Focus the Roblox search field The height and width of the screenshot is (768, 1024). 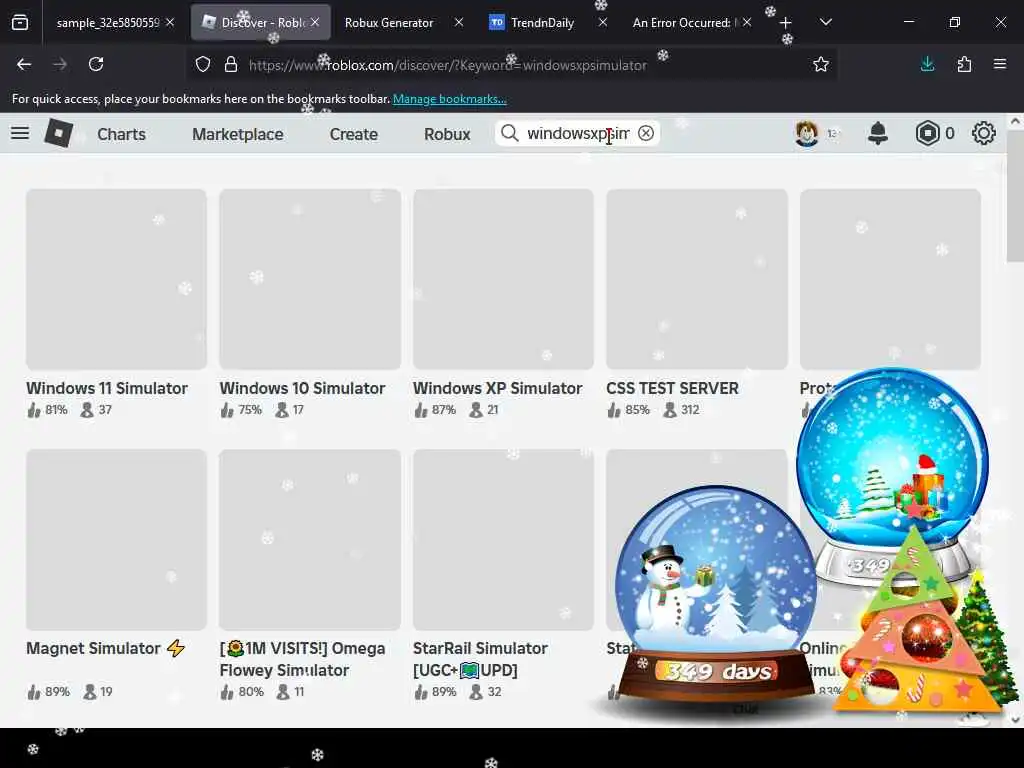[x=578, y=133]
